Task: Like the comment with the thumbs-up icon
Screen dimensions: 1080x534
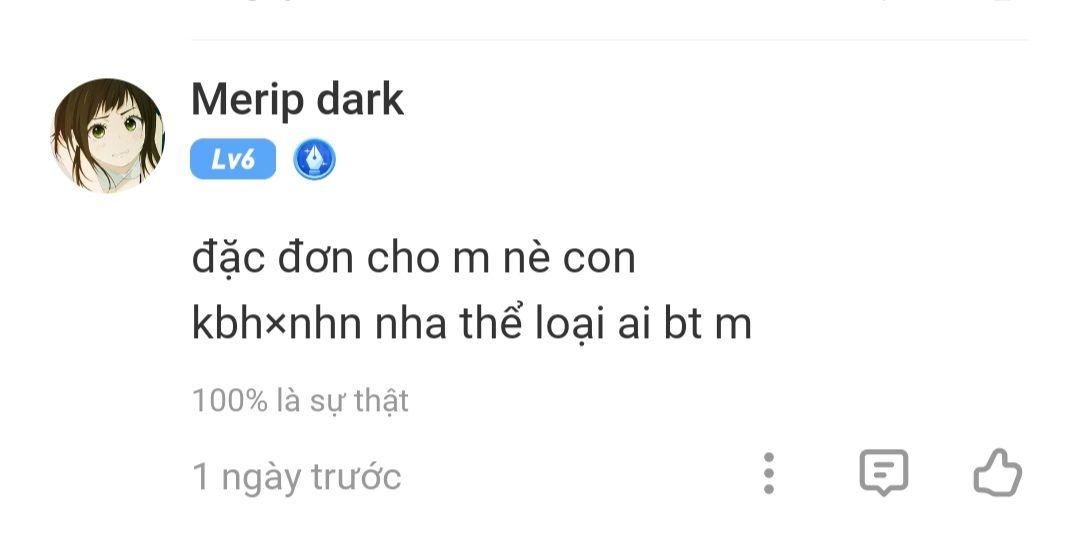Action: [x=997, y=473]
